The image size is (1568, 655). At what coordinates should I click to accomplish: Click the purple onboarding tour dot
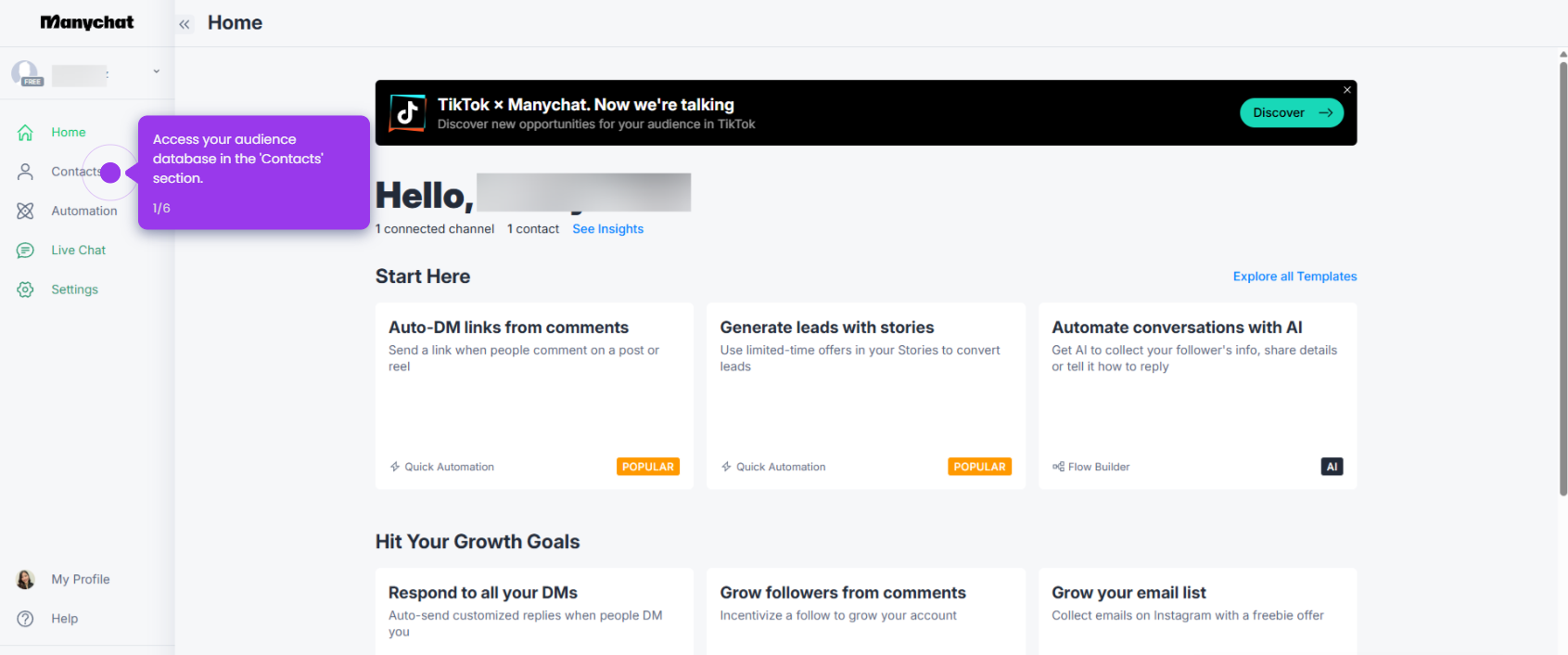(110, 173)
